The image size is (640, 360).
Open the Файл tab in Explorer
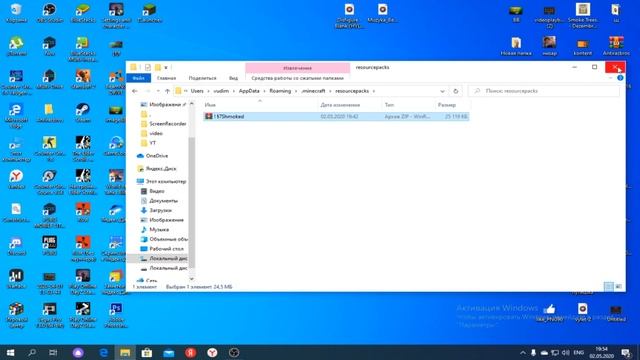click(138, 78)
